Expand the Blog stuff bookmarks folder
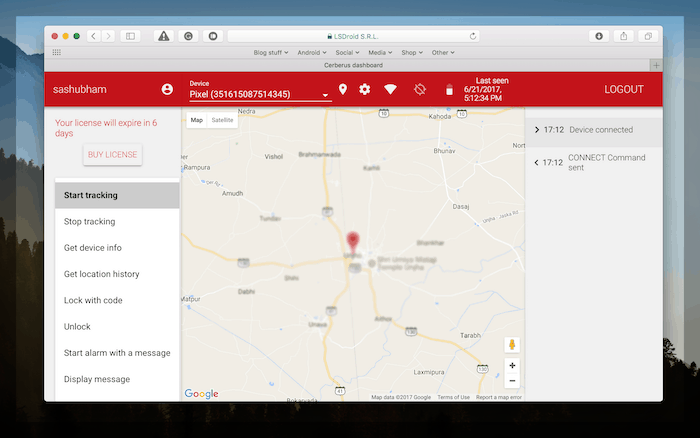This screenshot has height=438, width=700. point(271,52)
